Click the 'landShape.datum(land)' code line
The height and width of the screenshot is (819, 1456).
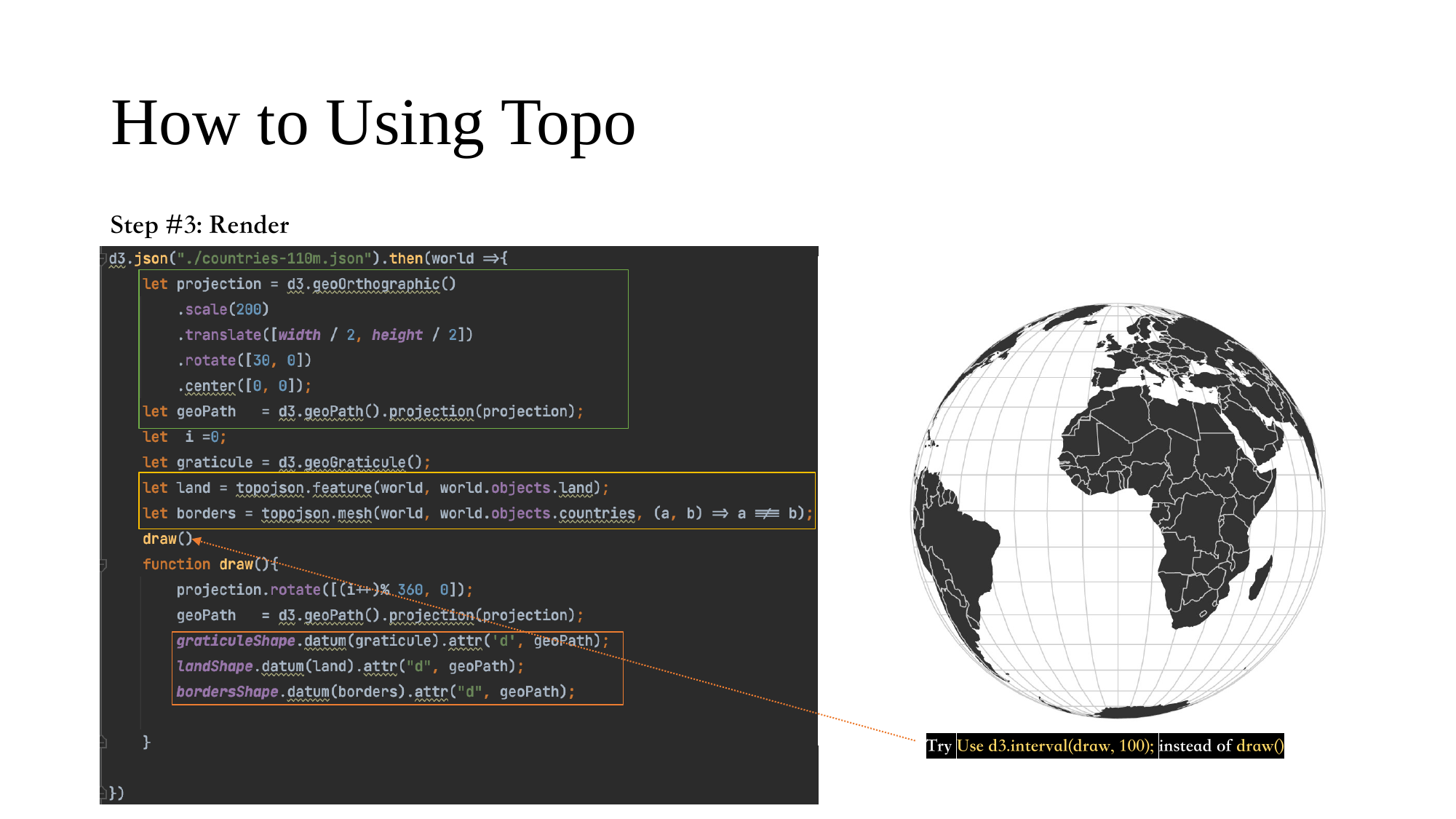pyautogui.click(x=350, y=666)
